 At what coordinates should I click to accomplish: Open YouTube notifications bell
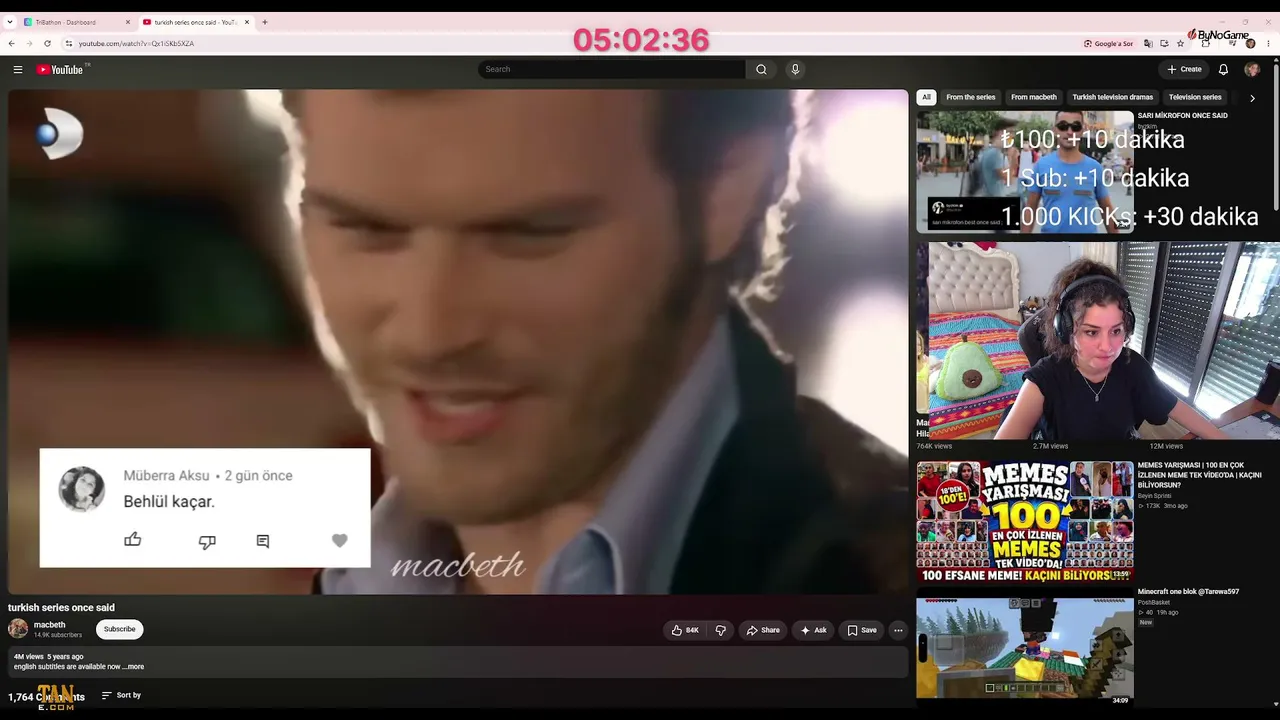[1223, 69]
